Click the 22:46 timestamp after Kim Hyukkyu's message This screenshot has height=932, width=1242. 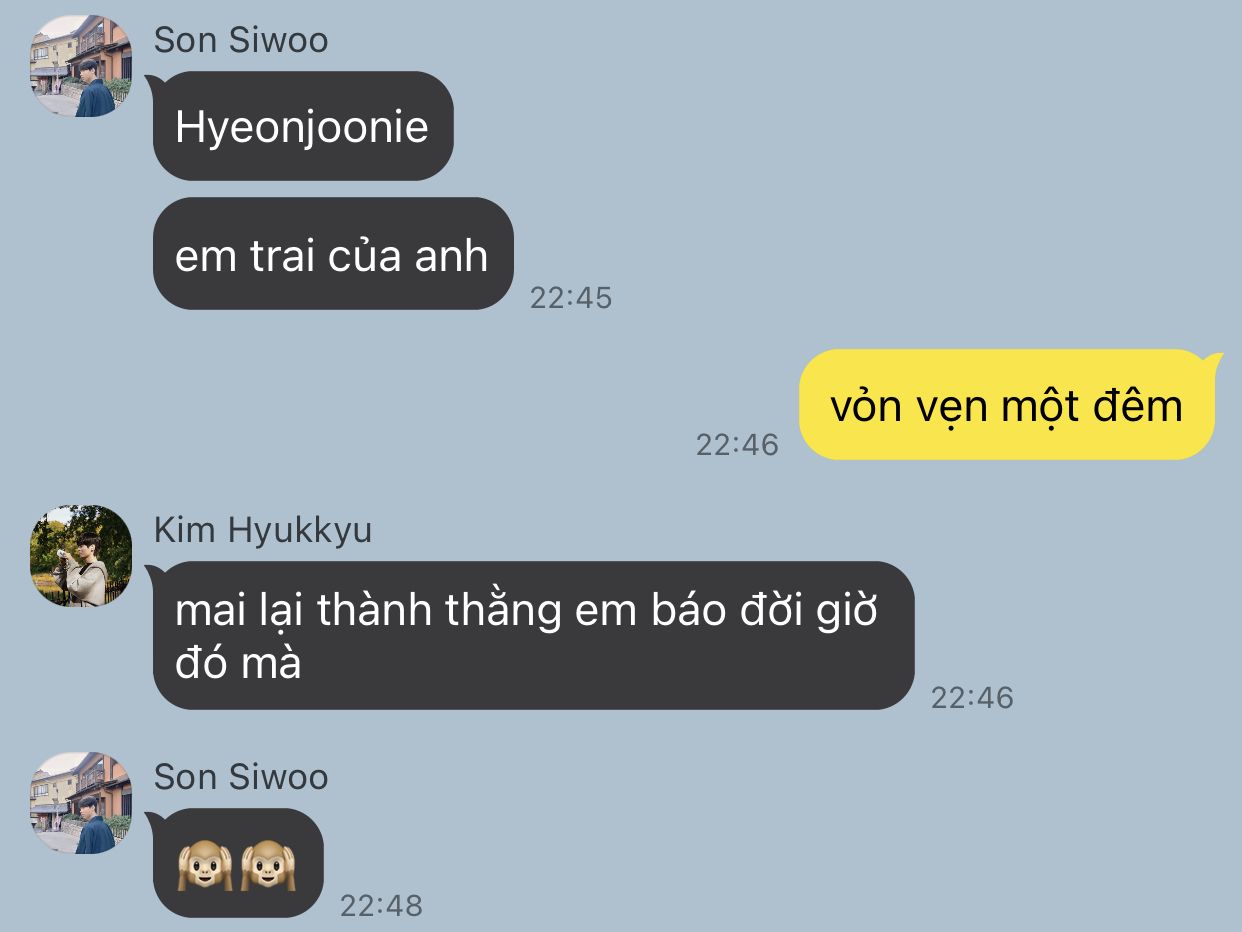point(972,698)
